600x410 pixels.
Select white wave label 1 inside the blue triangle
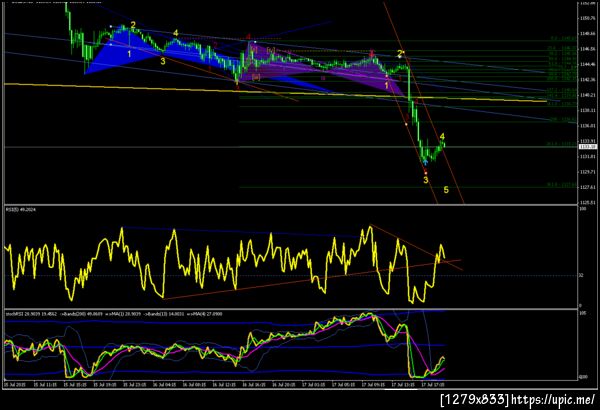tap(129, 54)
